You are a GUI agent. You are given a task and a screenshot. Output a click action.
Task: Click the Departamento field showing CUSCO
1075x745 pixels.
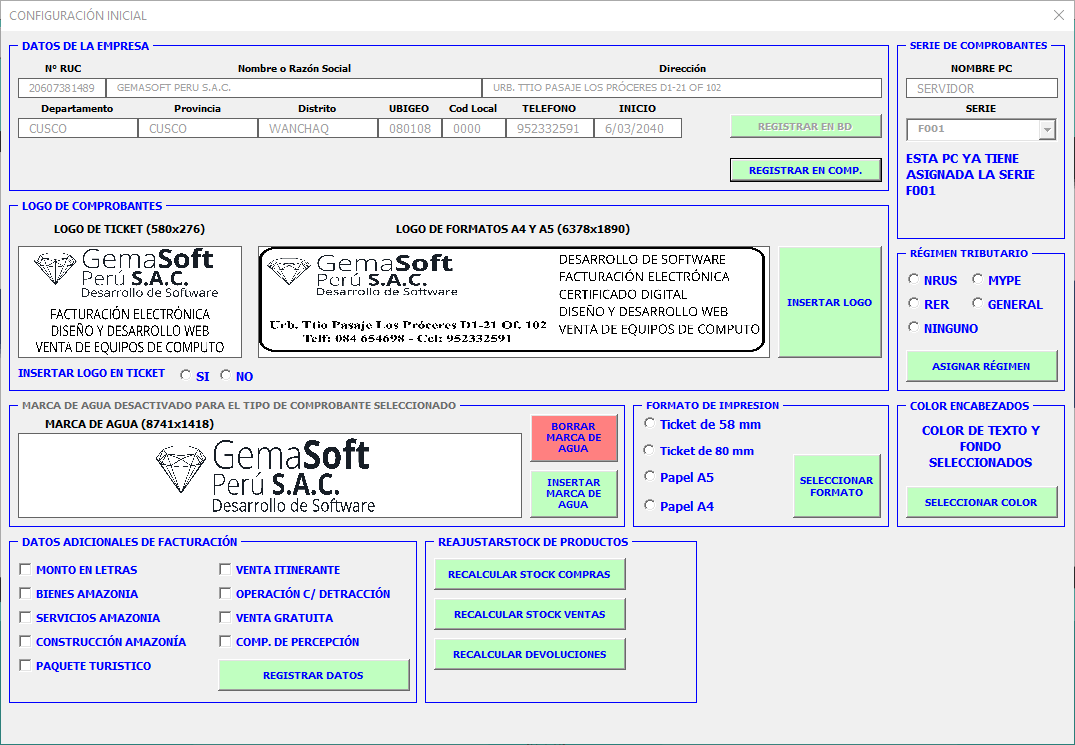78,128
